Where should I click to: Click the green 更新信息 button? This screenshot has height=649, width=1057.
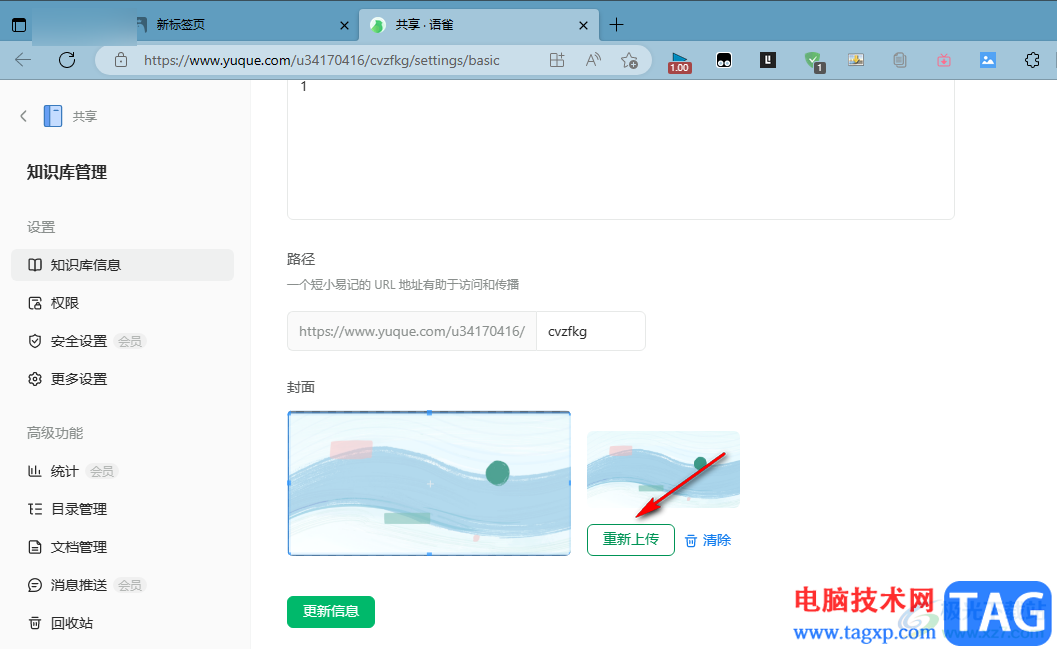point(331,612)
